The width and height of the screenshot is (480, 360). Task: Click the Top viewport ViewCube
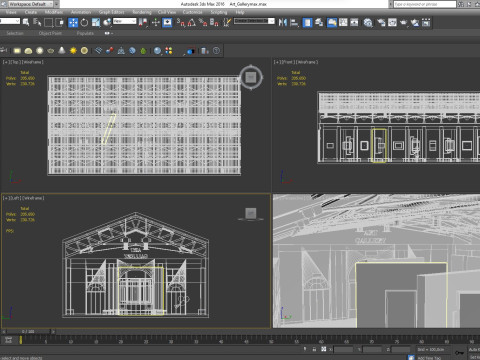point(251,77)
